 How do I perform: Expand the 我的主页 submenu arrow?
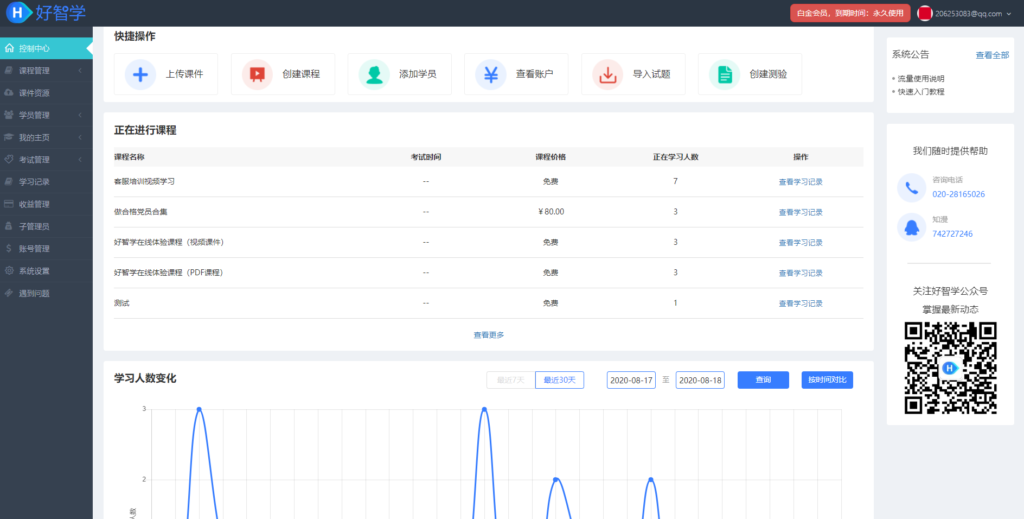[80, 137]
